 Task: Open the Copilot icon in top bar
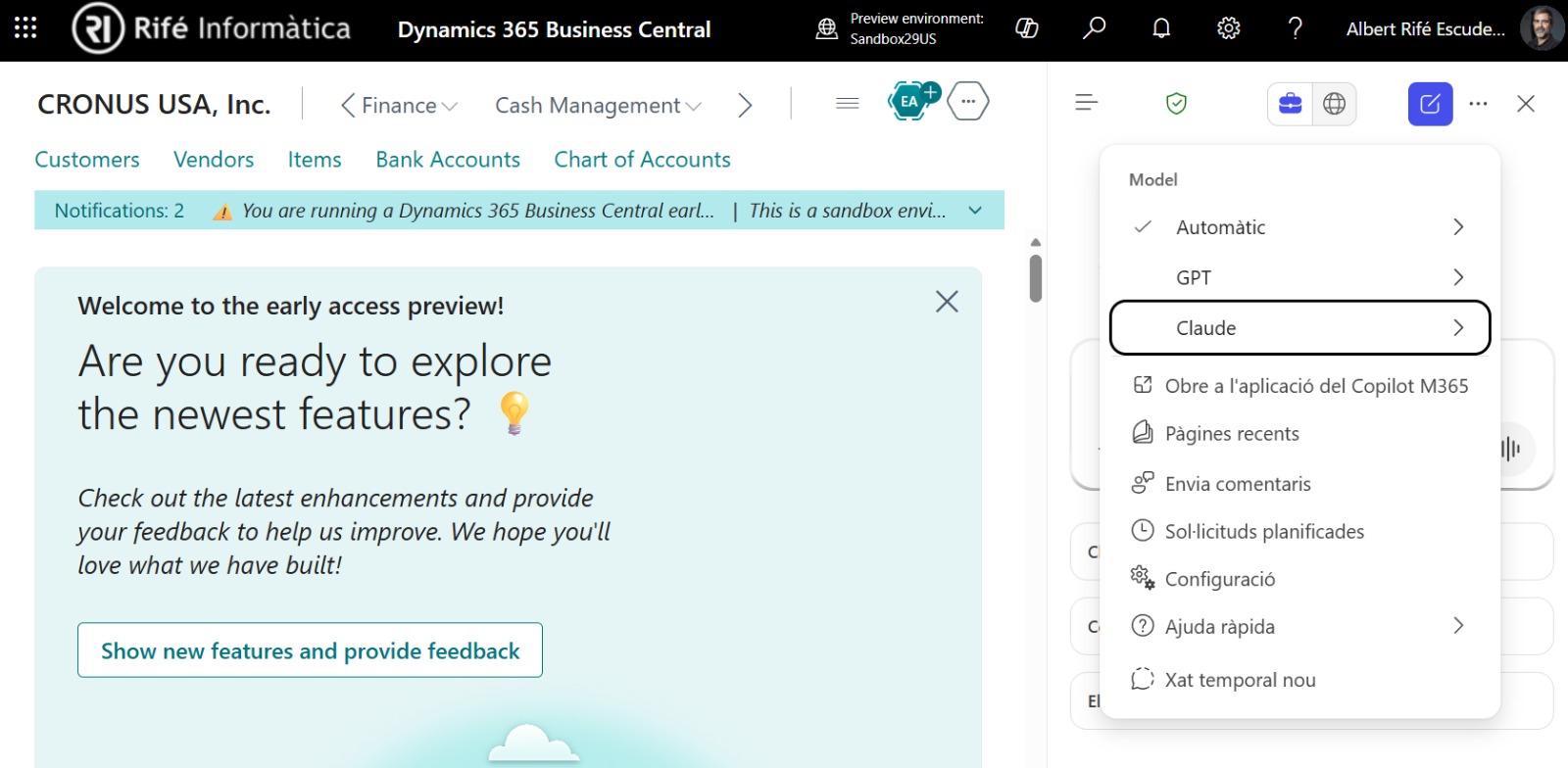point(1027,28)
